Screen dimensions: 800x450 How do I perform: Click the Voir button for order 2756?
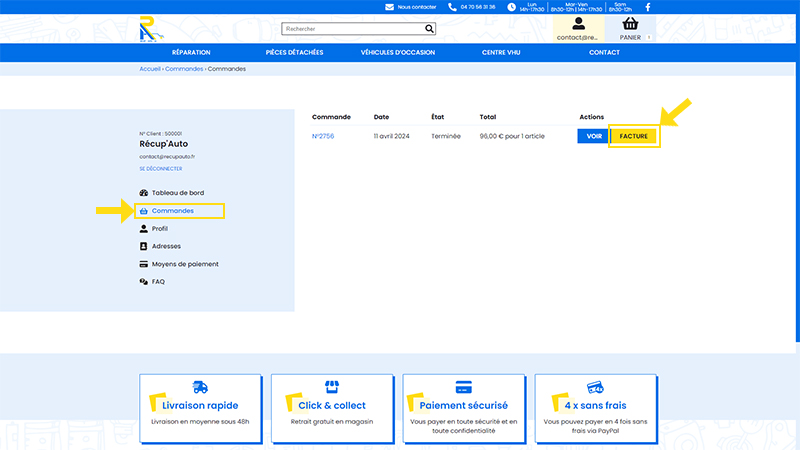click(x=594, y=136)
